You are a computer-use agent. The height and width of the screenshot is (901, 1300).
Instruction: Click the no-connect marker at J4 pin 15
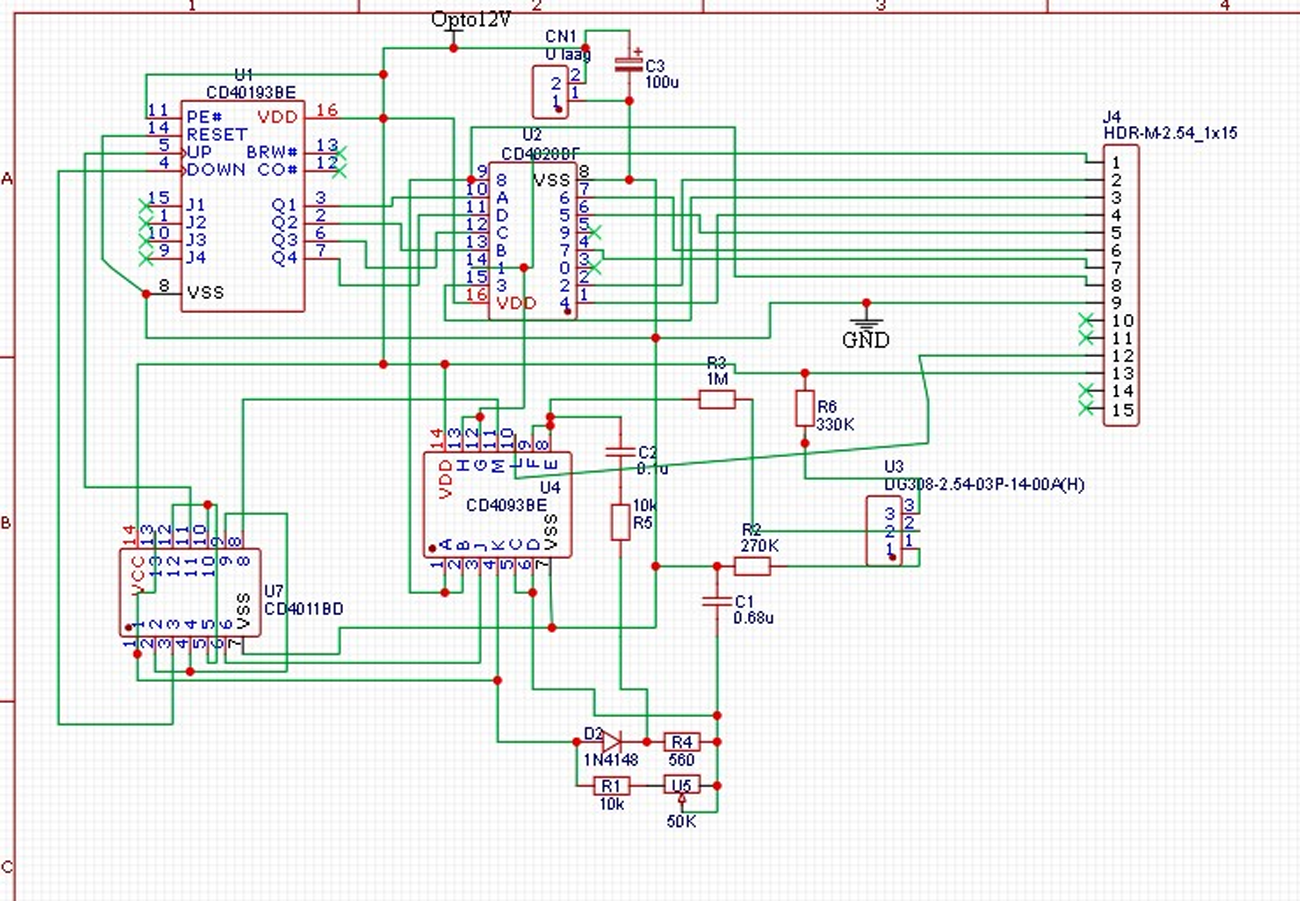1085,409
